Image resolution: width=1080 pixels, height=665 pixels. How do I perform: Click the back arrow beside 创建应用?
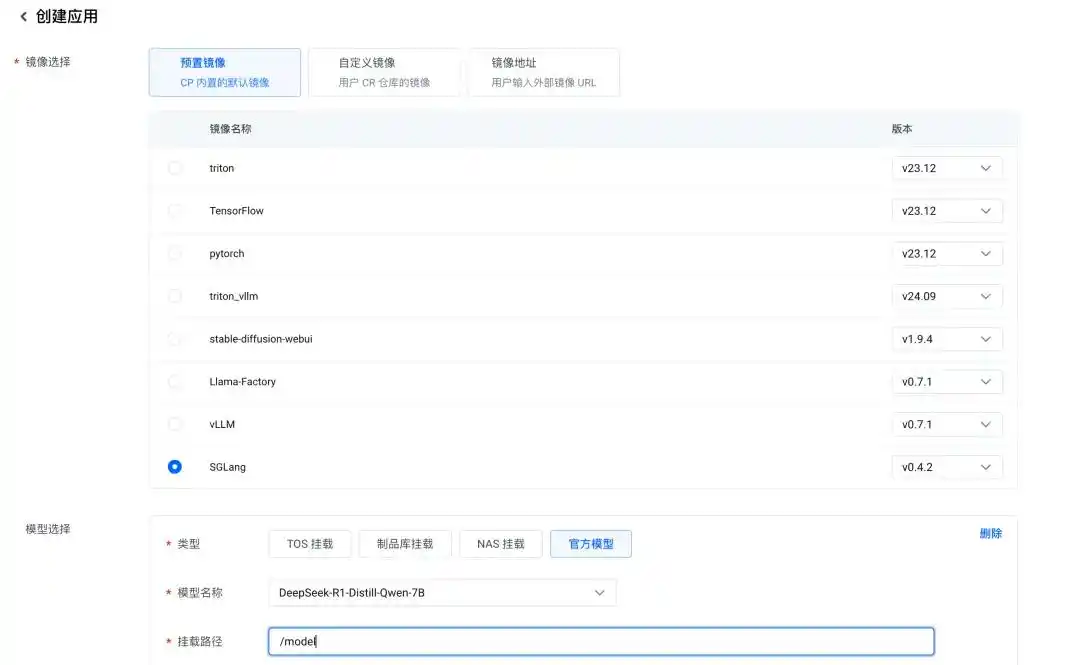(23, 16)
